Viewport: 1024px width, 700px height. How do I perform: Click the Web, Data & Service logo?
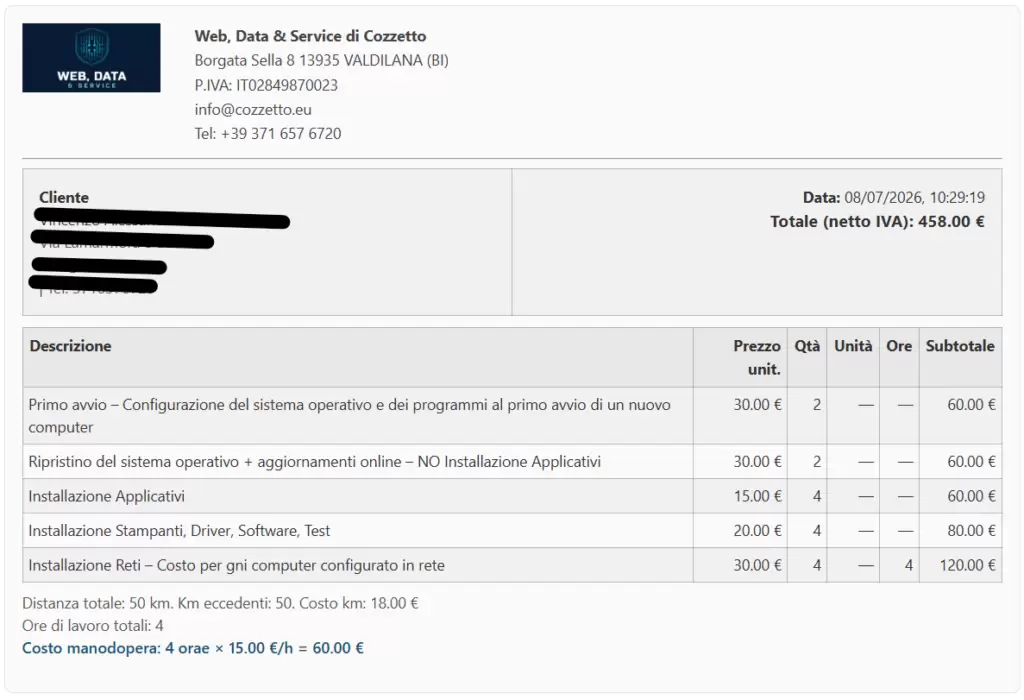tap(91, 57)
